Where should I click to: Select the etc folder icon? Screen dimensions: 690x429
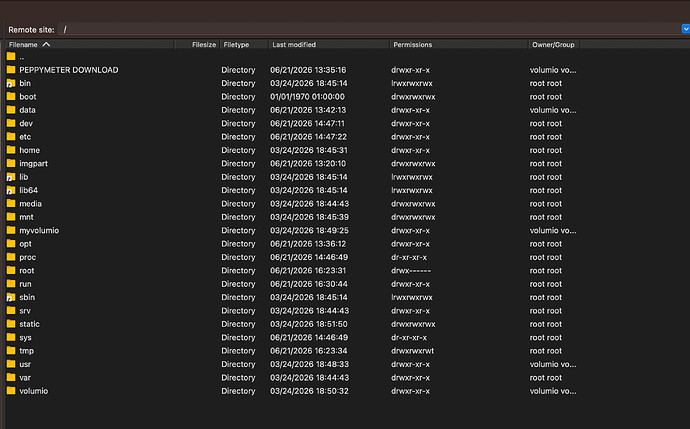[11, 136]
